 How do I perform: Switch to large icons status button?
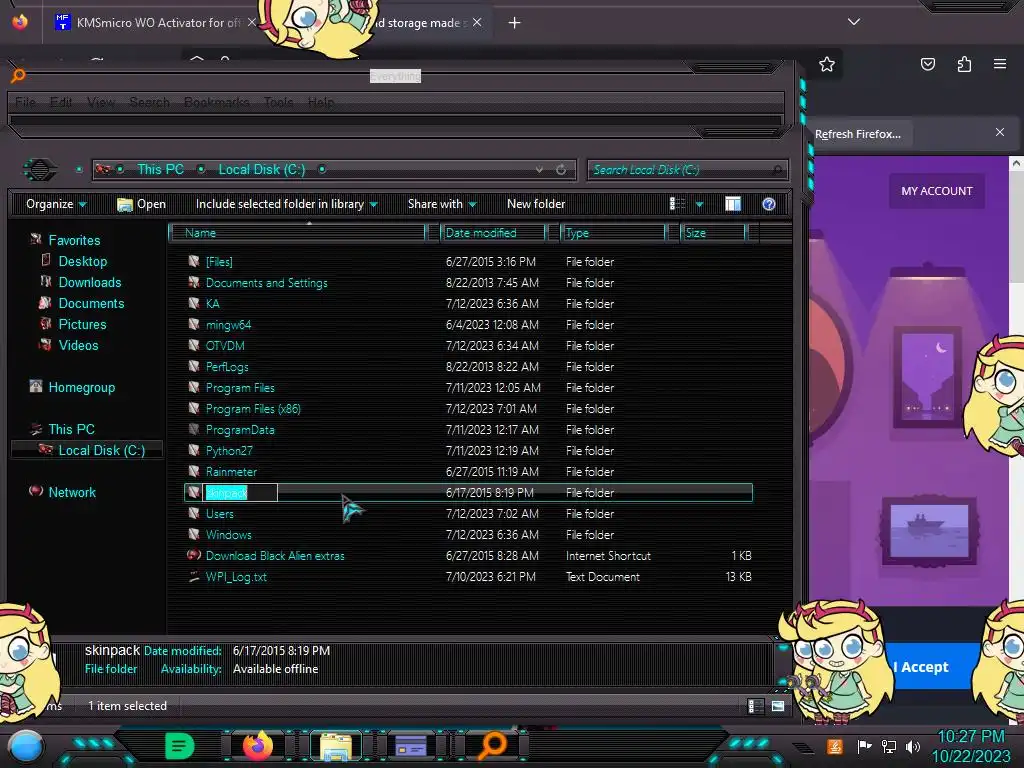(778, 706)
